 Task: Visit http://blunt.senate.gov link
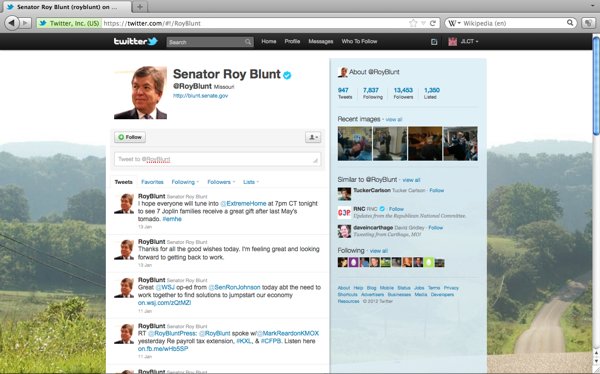[201, 96]
